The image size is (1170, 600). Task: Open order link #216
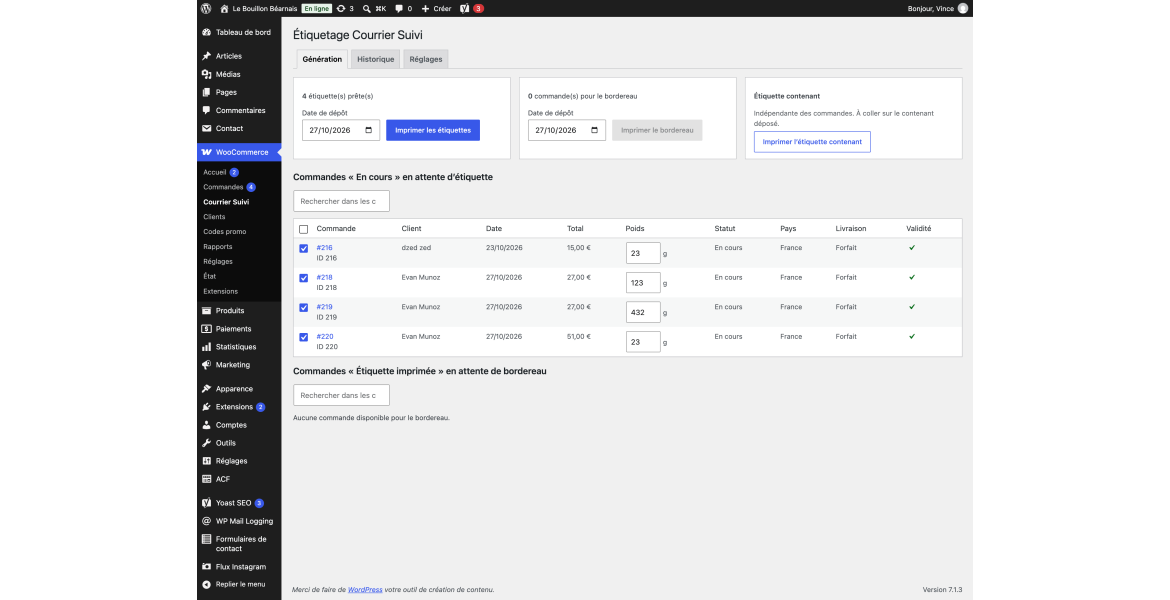(325, 248)
